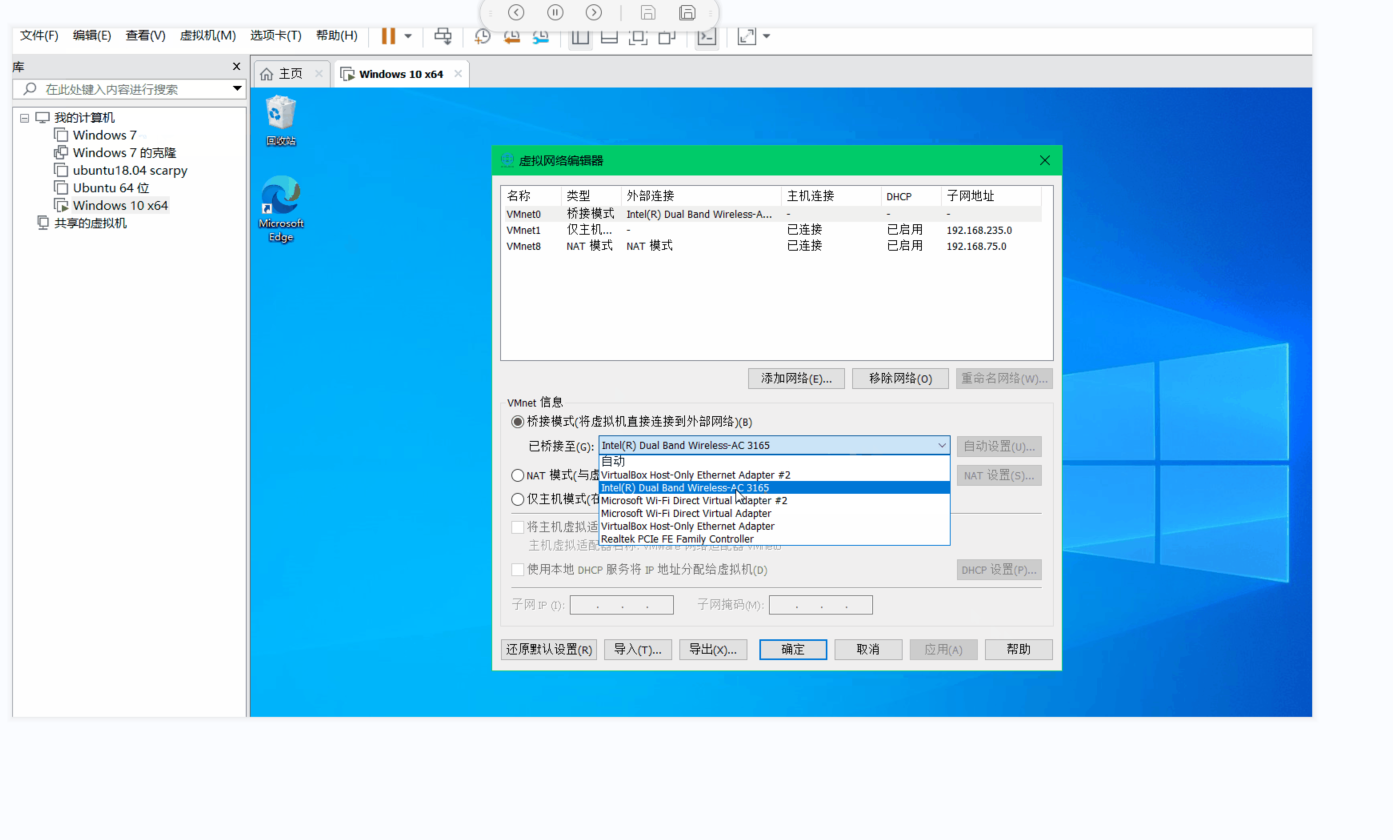Select the VMnet0 row in network table
This screenshot has width=1393, height=840.
click(x=773, y=214)
